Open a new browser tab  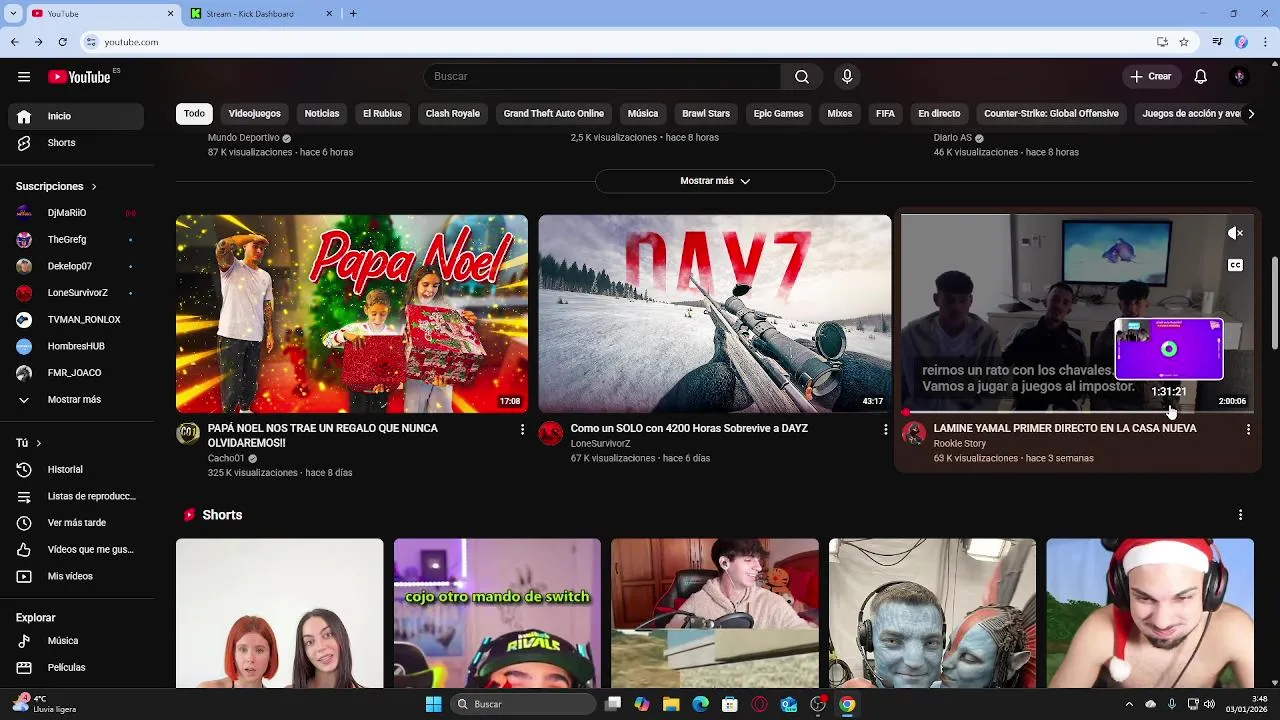[353, 14]
